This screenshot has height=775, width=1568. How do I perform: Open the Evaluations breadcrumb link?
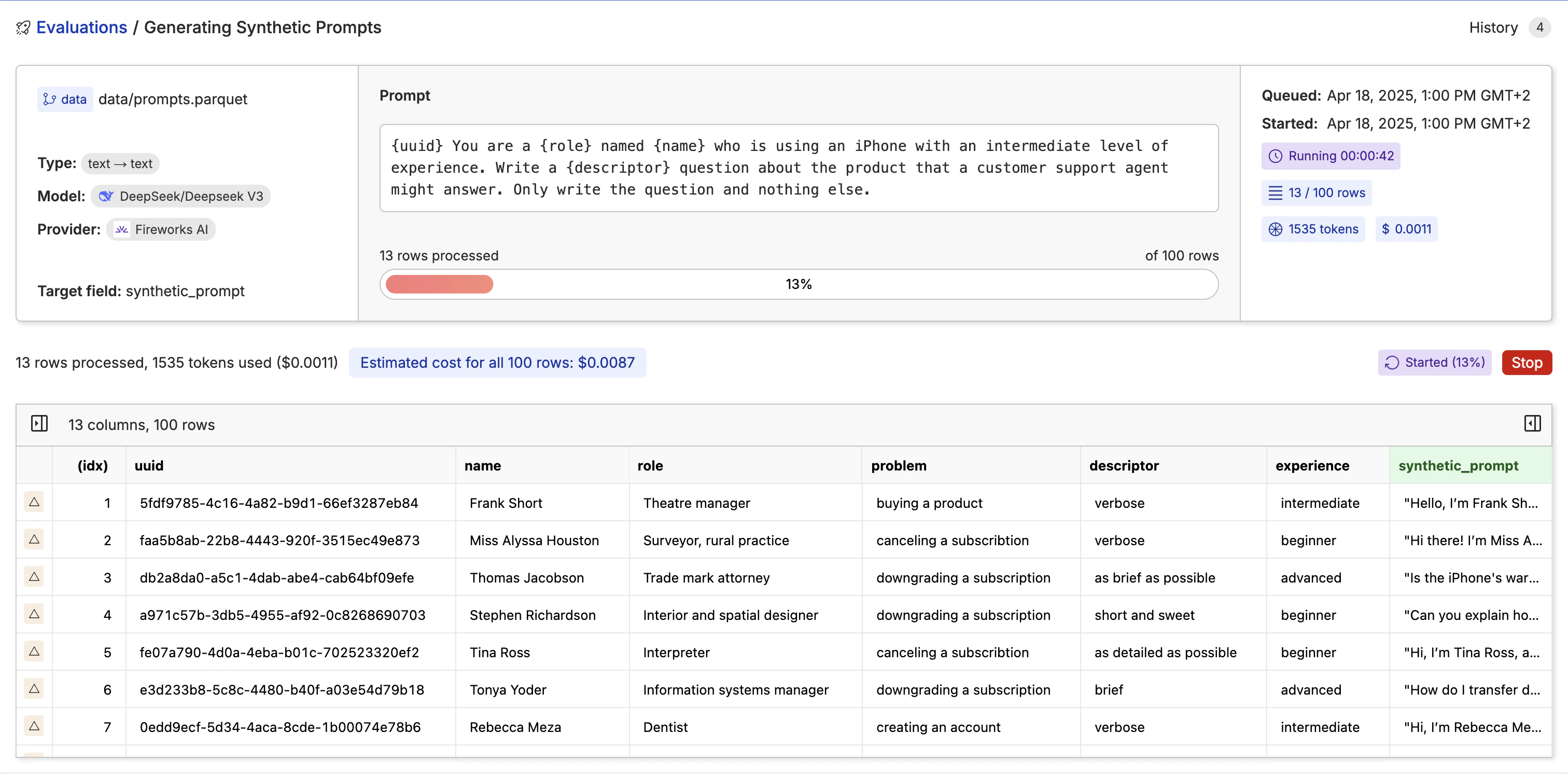[81, 28]
